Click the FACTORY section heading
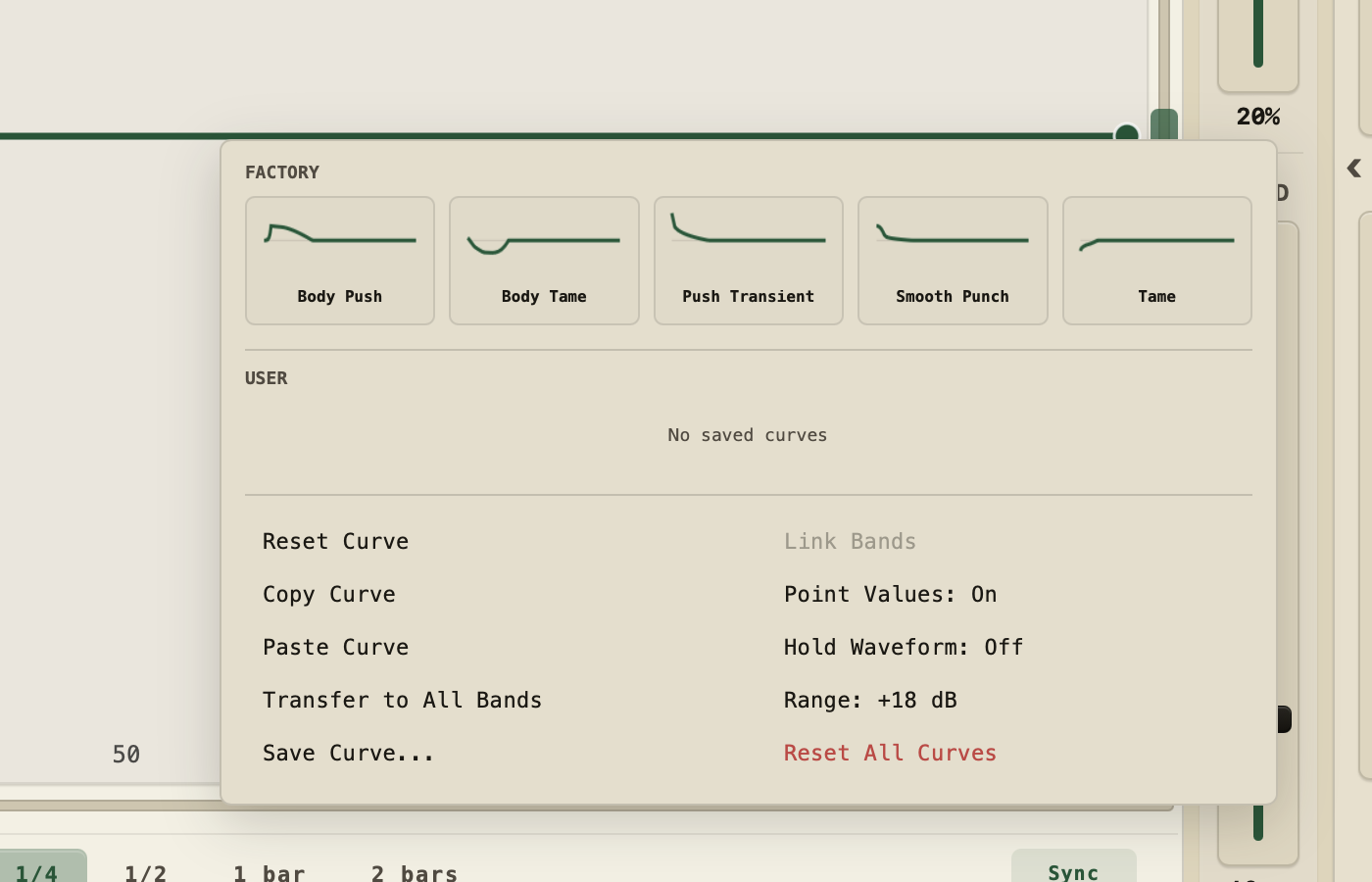 pyautogui.click(x=282, y=172)
